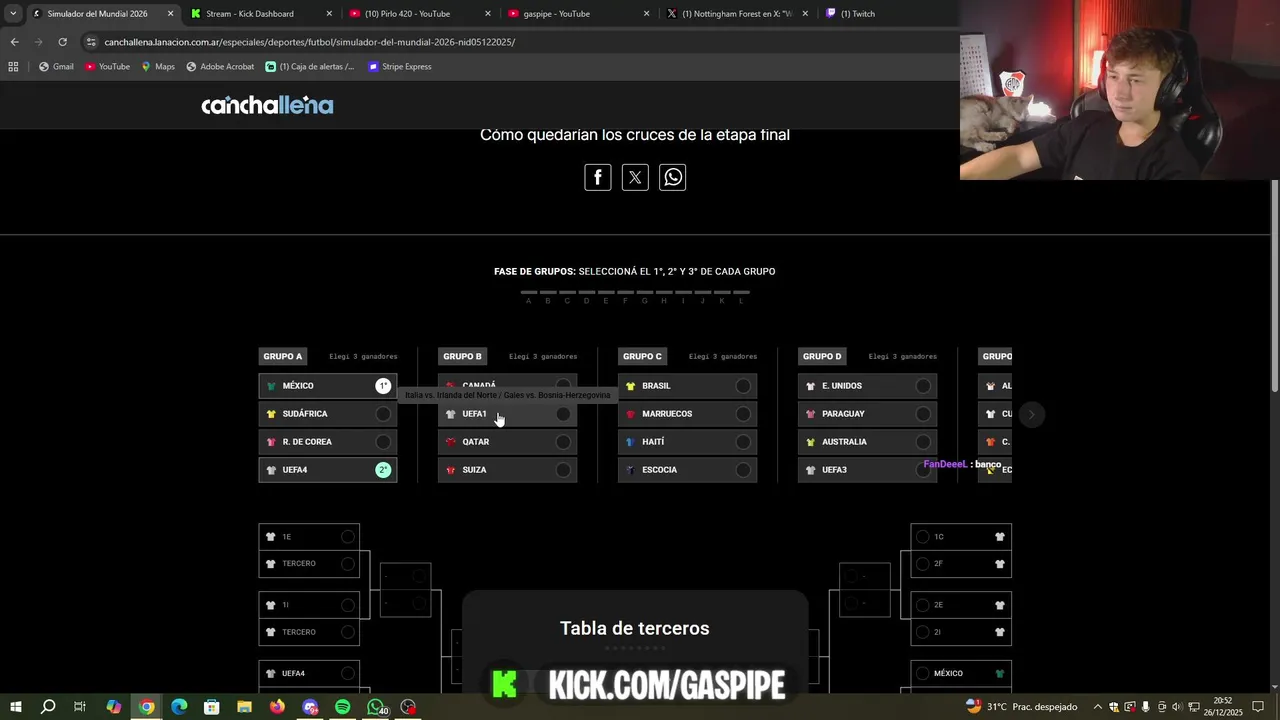Select R. de Corea's circle in Grupo A
The height and width of the screenshot is (720, 1280).
[x=383, y=442]
